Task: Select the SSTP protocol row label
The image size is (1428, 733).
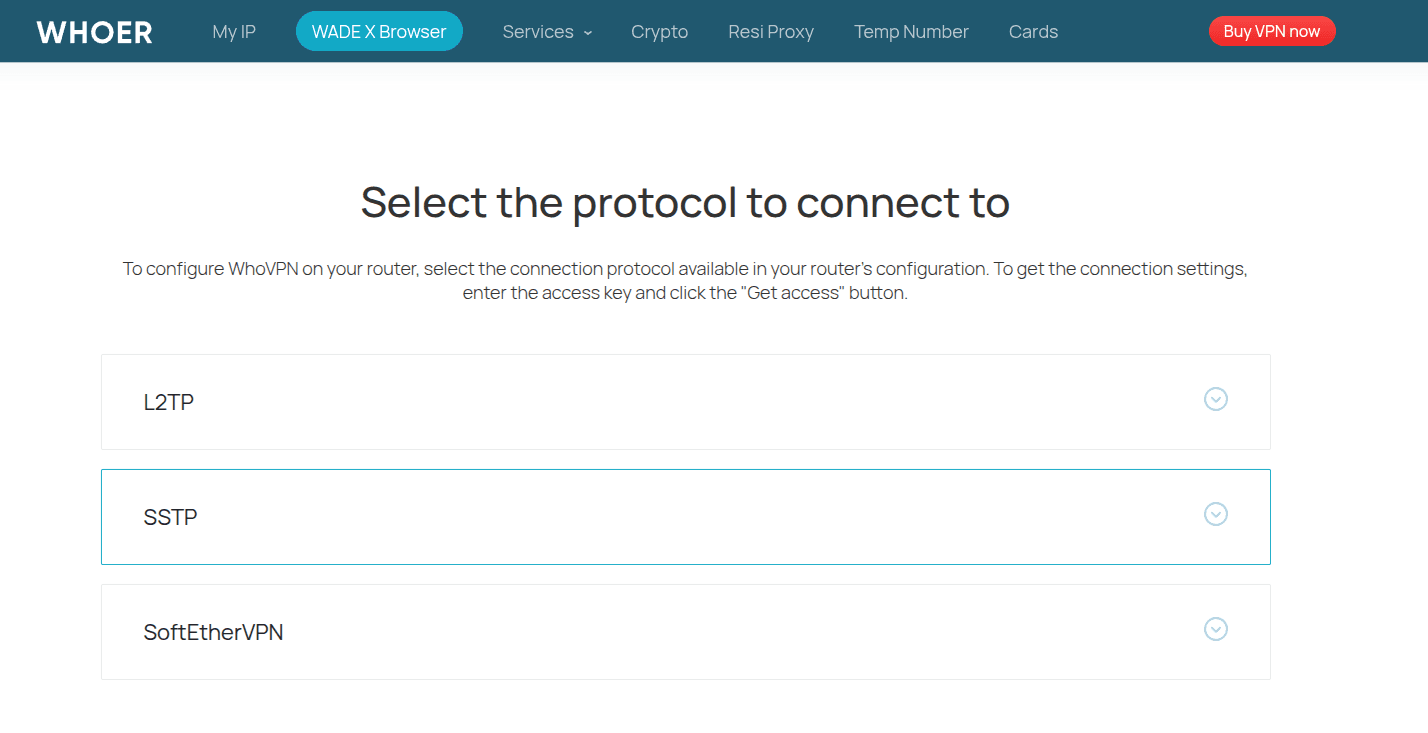Action: 171,517
